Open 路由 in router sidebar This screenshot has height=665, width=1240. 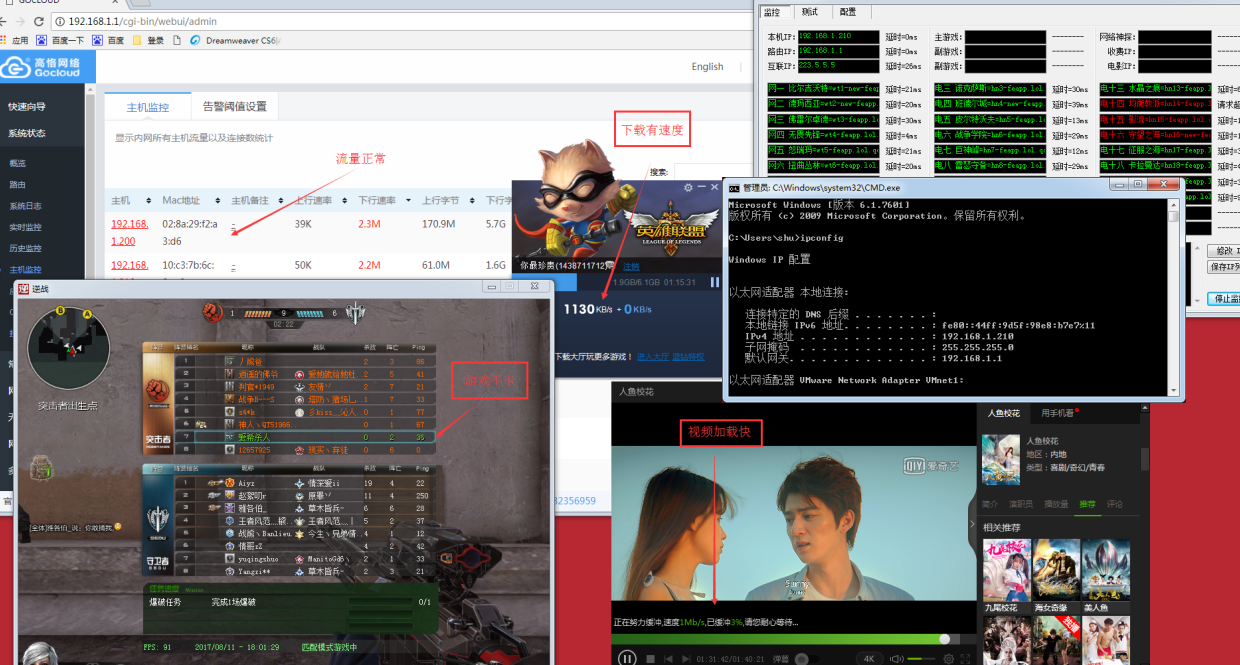coord(18,185)
